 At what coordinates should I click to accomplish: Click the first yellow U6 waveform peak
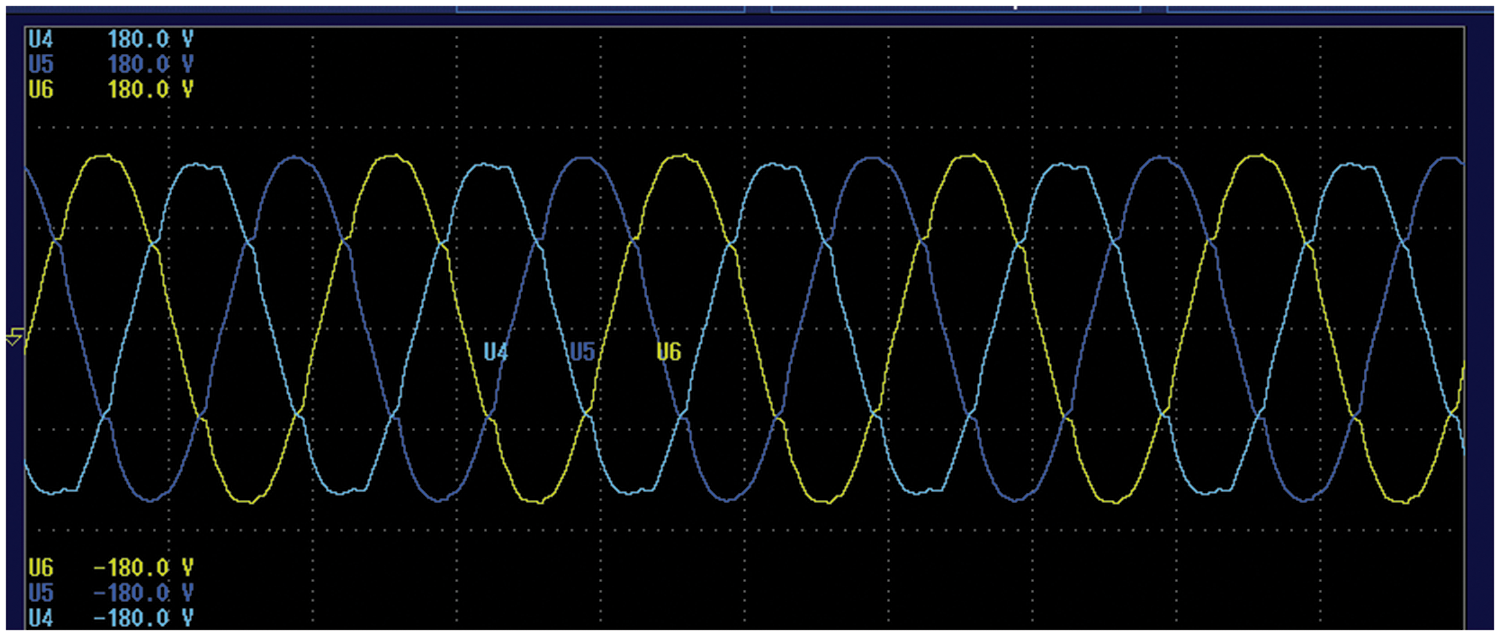coord(104,157)
